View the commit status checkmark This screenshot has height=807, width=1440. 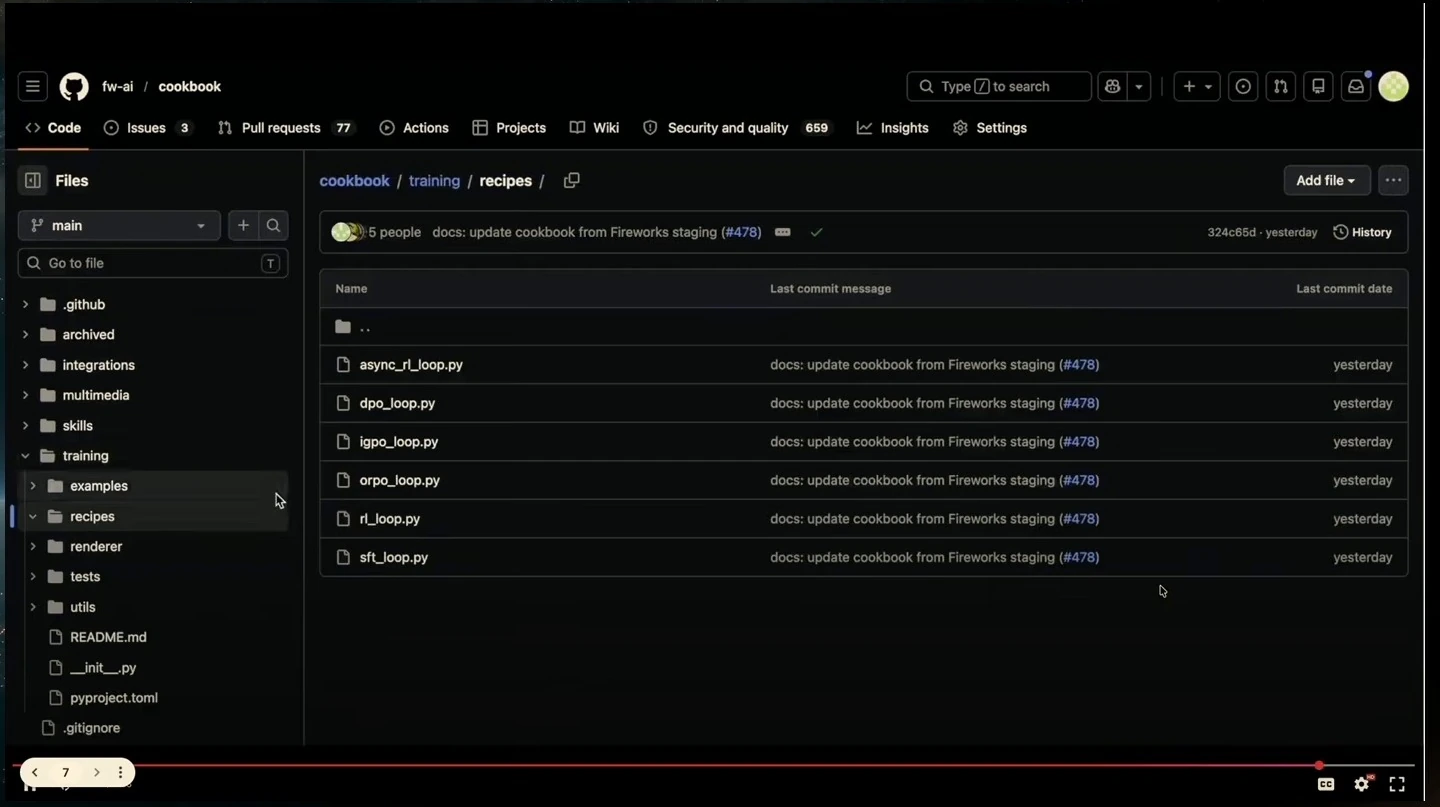pyautogui.click(x=816, y=232)
